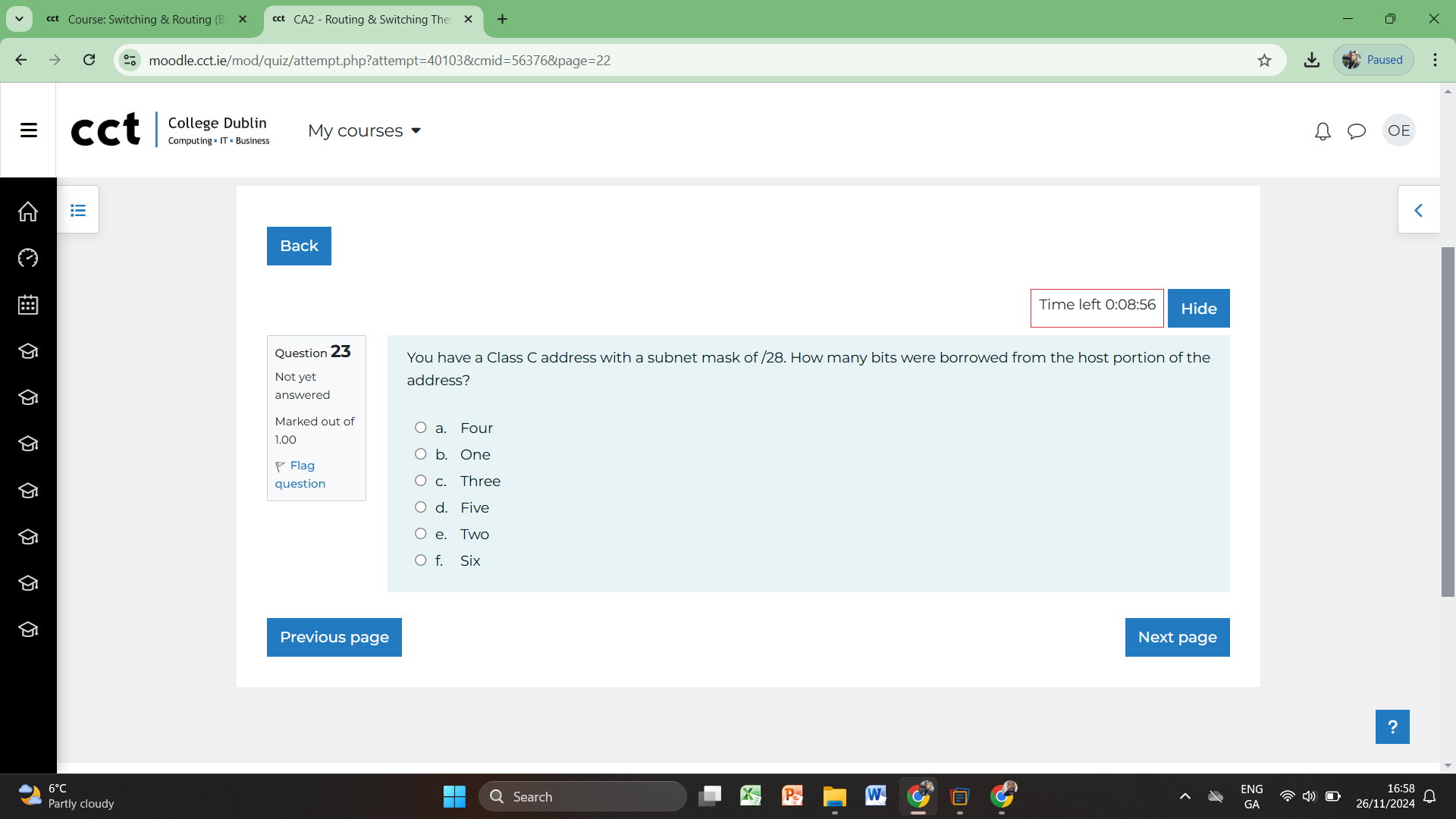Click the Windows taskbar Search field
Image resolution: width=1456 pixels, height=819 pixels.
click(582, 796)
